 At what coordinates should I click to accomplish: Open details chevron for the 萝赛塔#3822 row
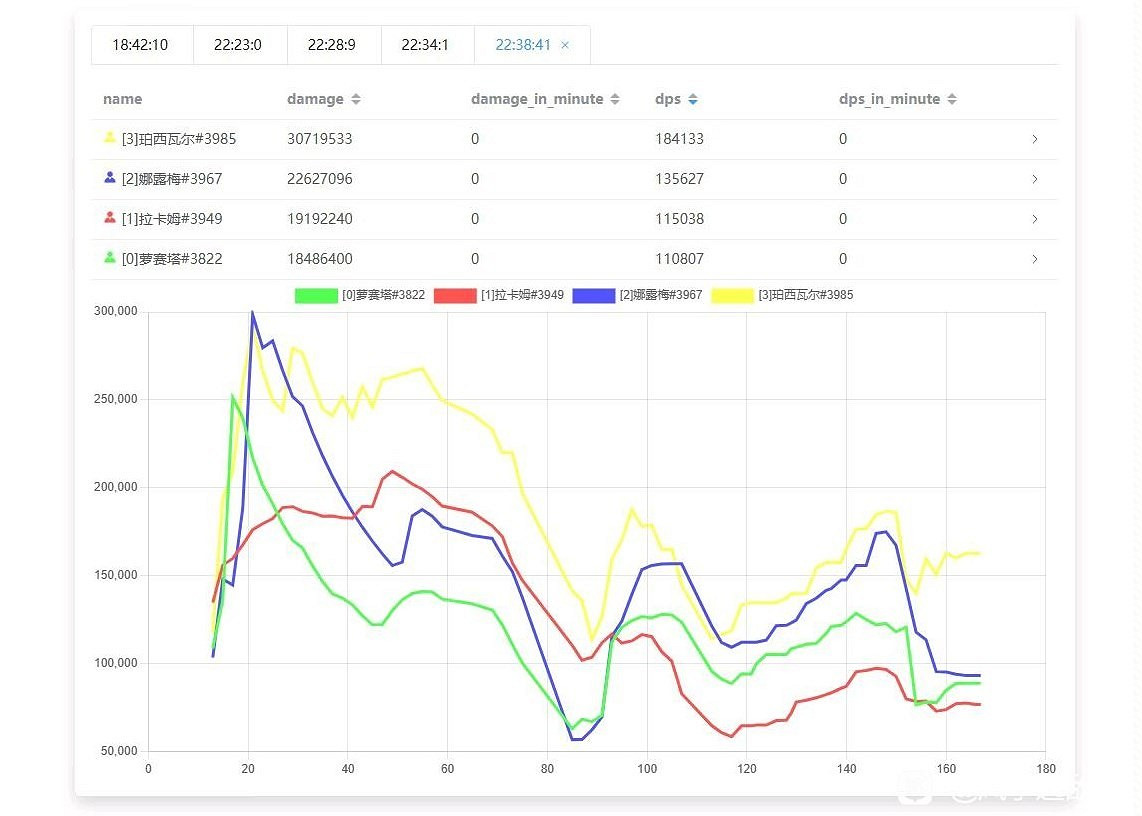click(x=1035, y=259)
